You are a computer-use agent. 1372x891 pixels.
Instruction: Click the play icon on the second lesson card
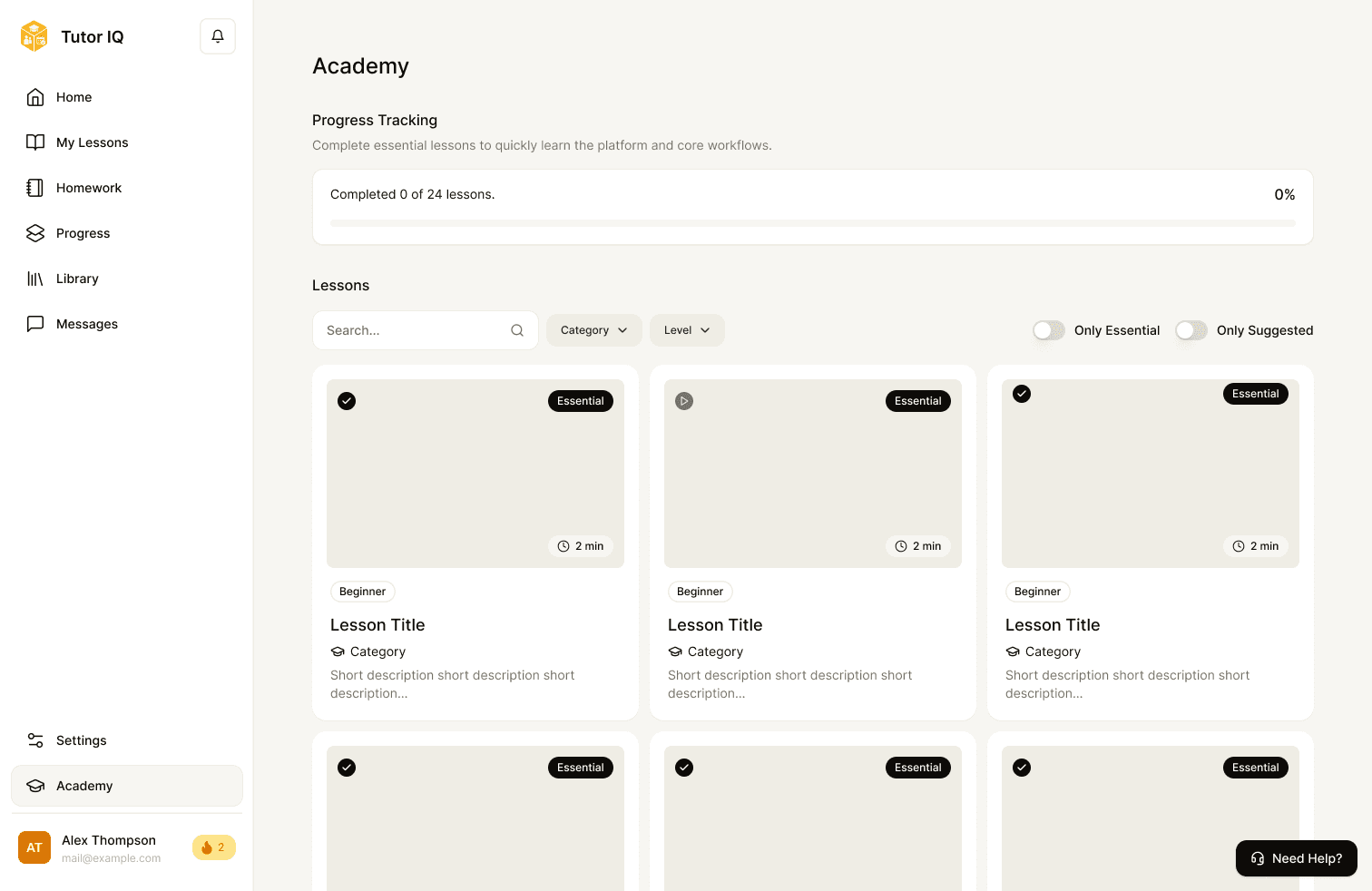684,401
